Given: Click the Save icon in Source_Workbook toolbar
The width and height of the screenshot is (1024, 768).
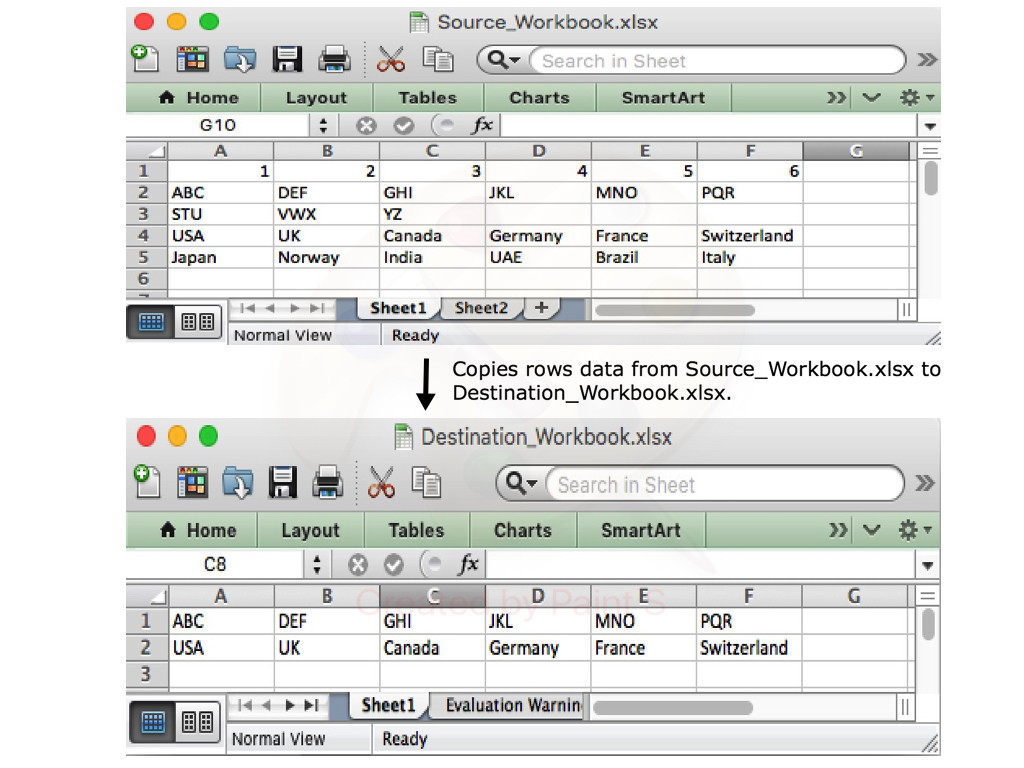Looking at the screenshot, I should pyautogui.click(x=287, y=59).
